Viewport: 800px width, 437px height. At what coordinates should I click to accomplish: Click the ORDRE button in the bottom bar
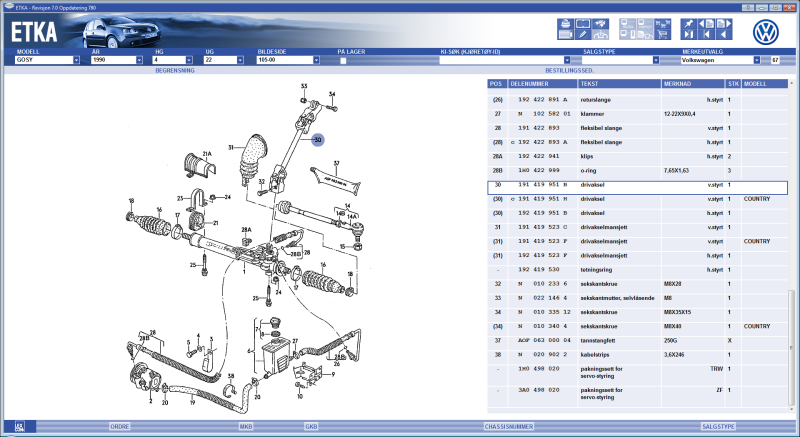point(119,426)
